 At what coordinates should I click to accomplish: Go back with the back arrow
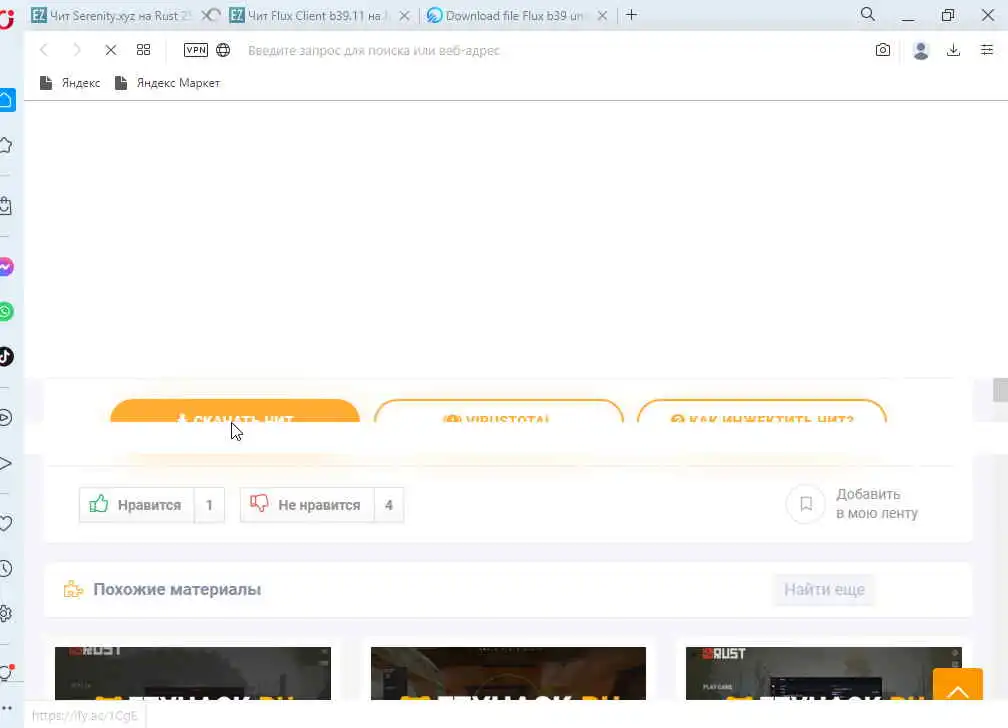[x=44, y=50]
